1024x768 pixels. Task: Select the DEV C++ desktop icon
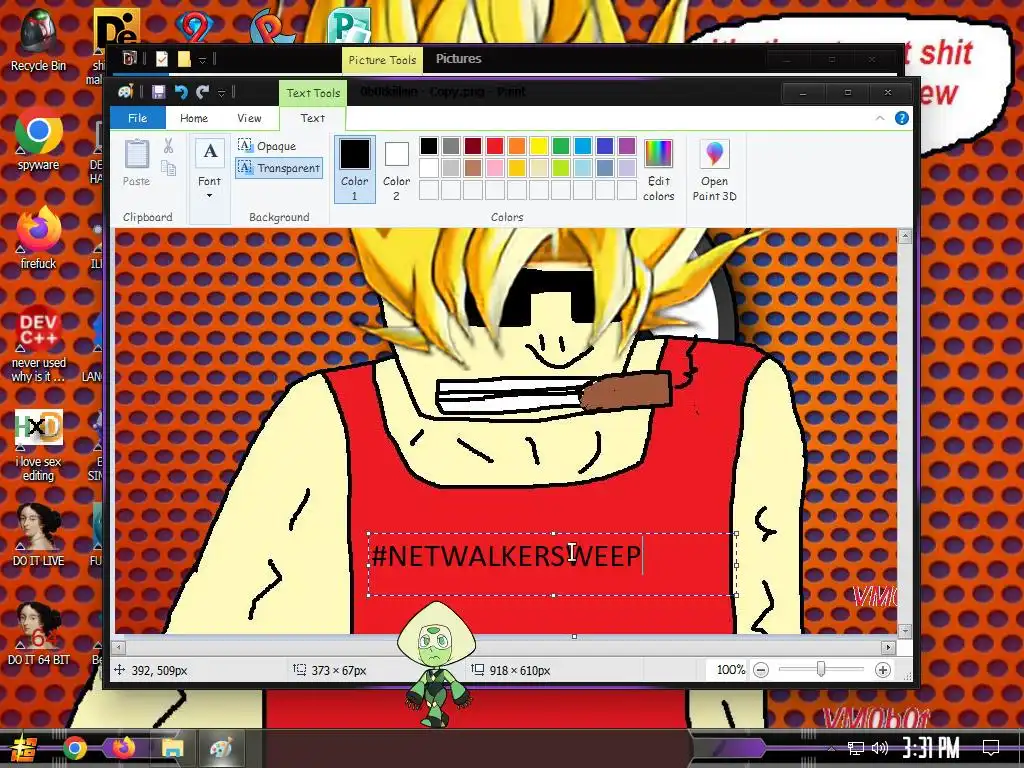pyautogui.click(x=38, y=344)
